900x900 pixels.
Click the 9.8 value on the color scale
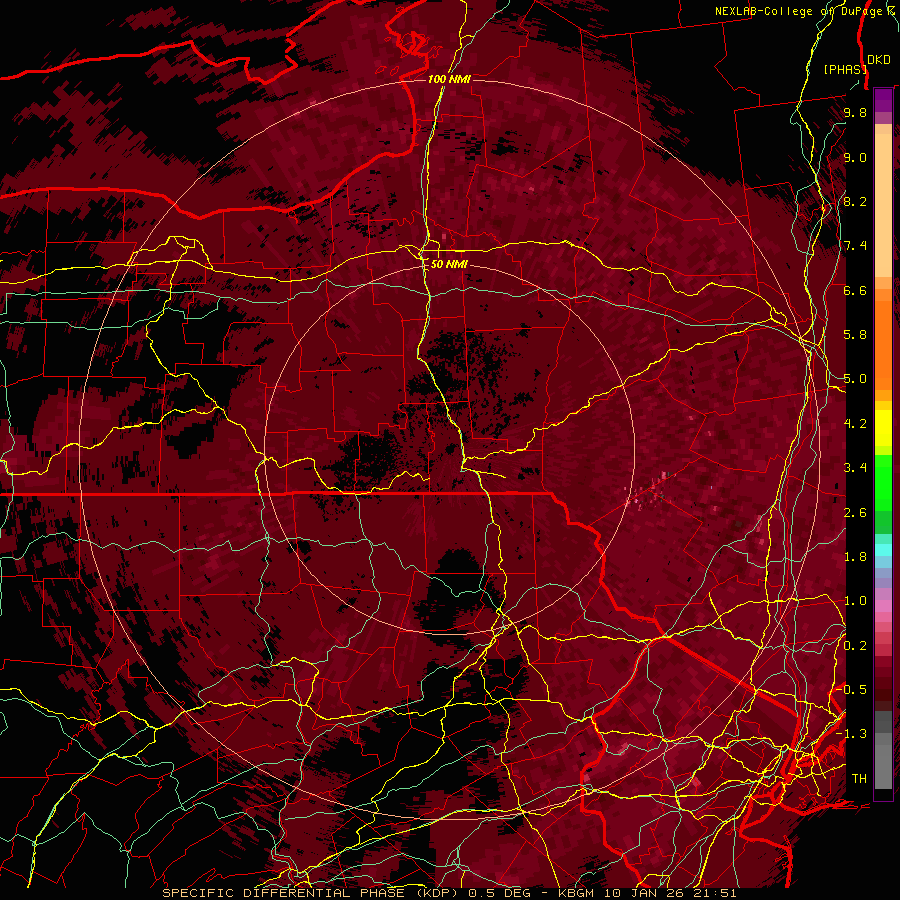pos(855,112)
